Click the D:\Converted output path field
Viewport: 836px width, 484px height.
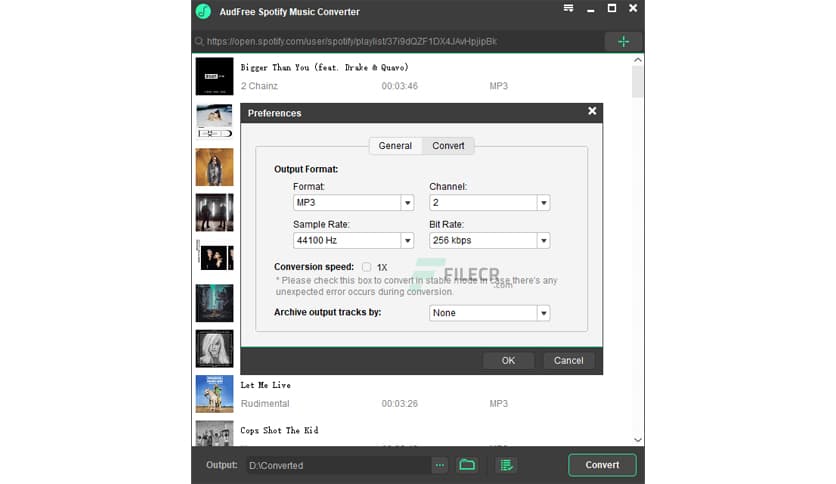338,465
